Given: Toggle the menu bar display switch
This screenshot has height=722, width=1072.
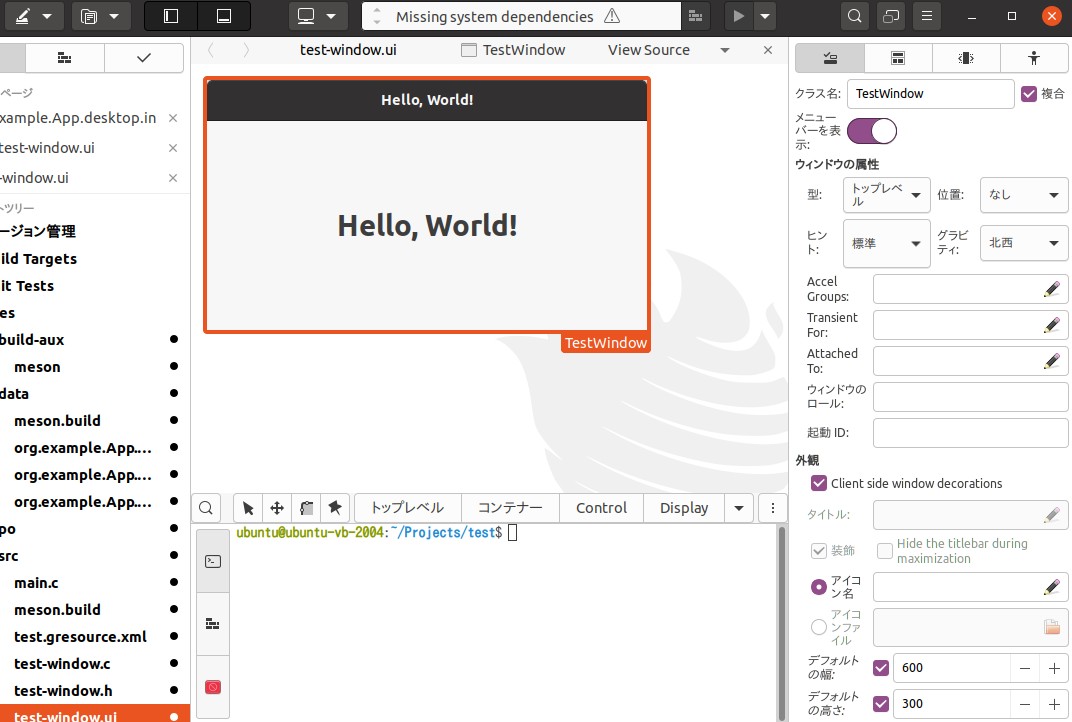Looking at the screenshot, I should (x=870, y=130).
